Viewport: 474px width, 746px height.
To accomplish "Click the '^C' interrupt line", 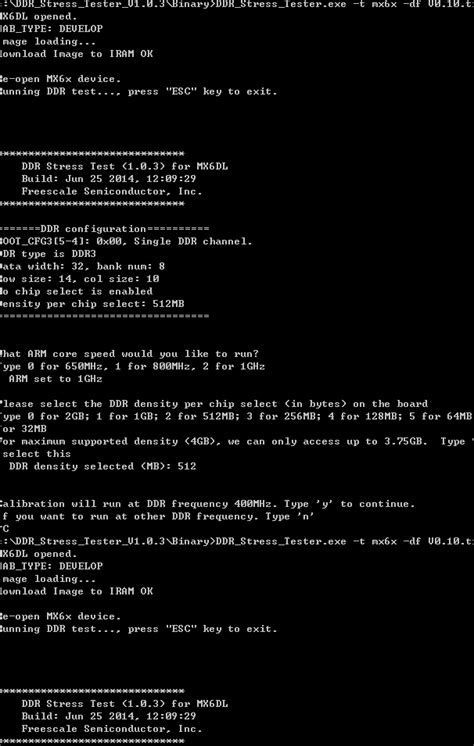I will coord(4,529).
